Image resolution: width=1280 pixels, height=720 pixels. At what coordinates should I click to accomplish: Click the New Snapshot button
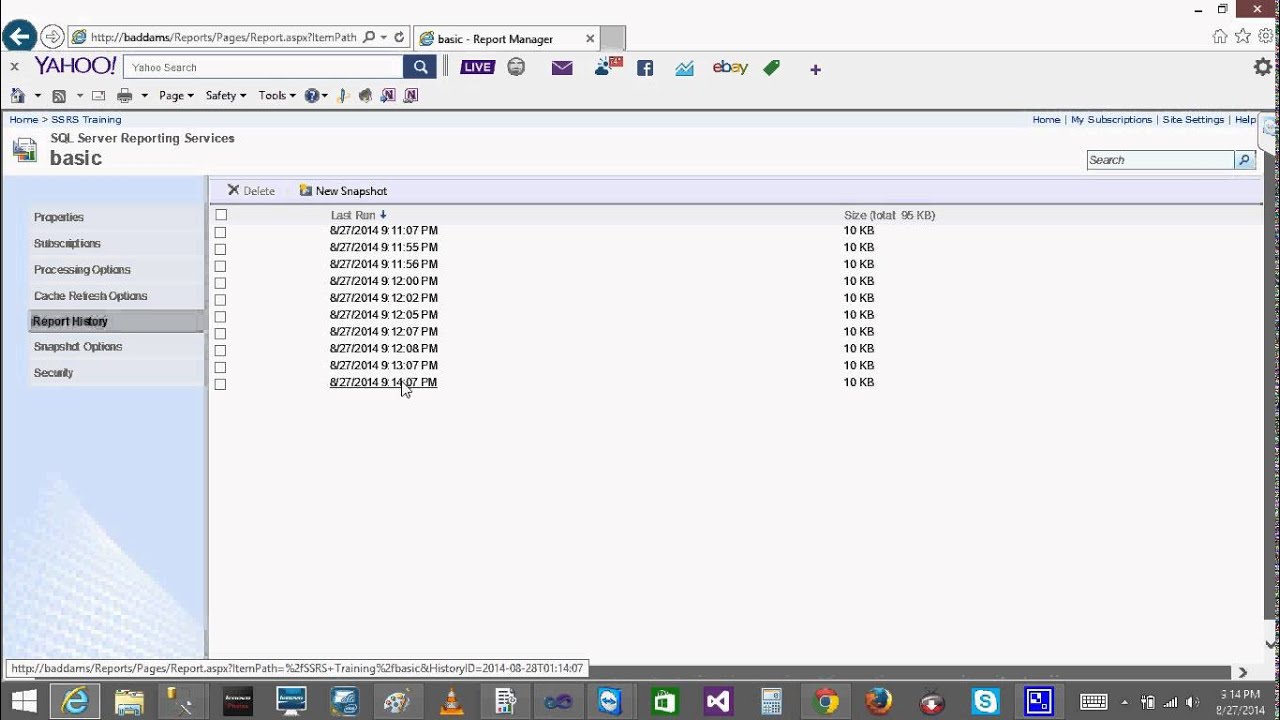tap(343, 191)
